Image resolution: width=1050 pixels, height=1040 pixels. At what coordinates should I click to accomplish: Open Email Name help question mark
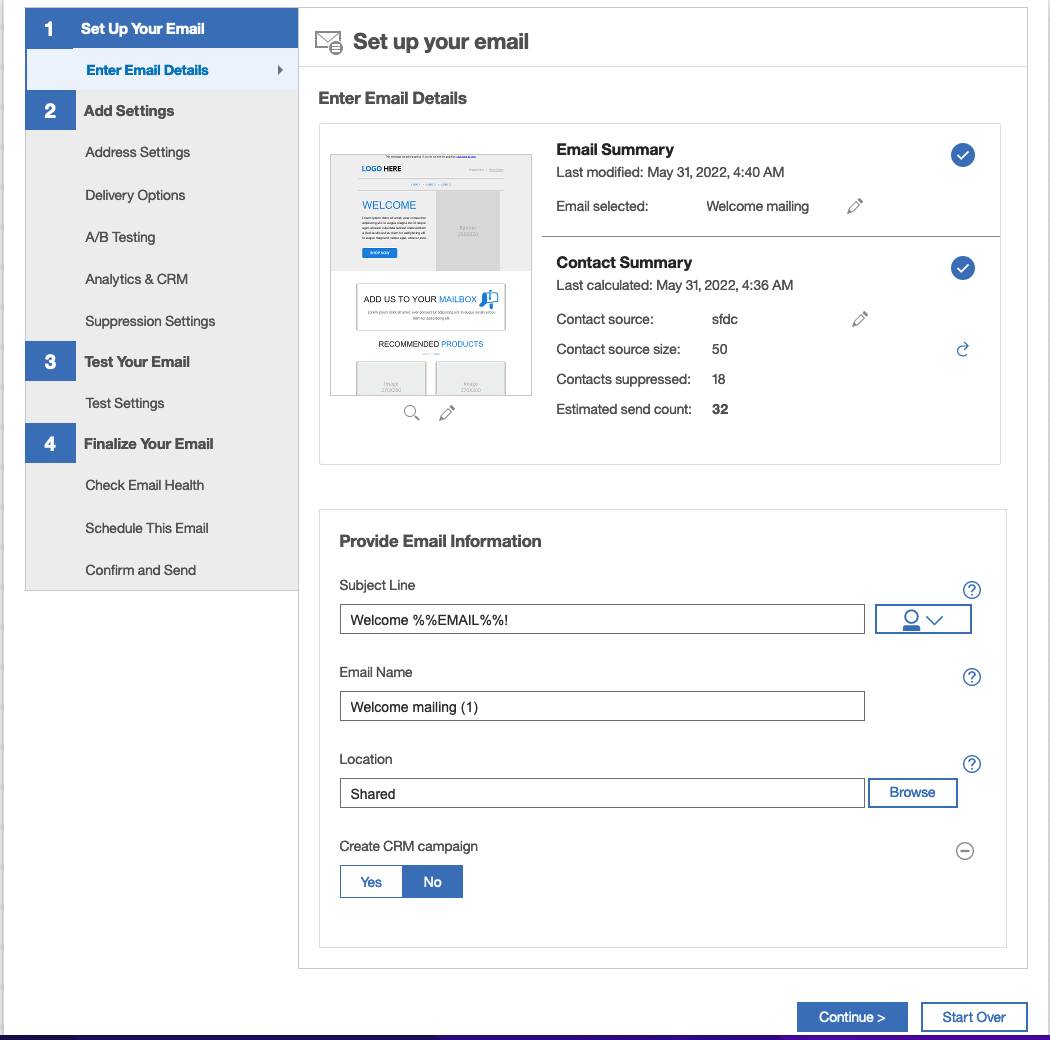tap(971, 677)
